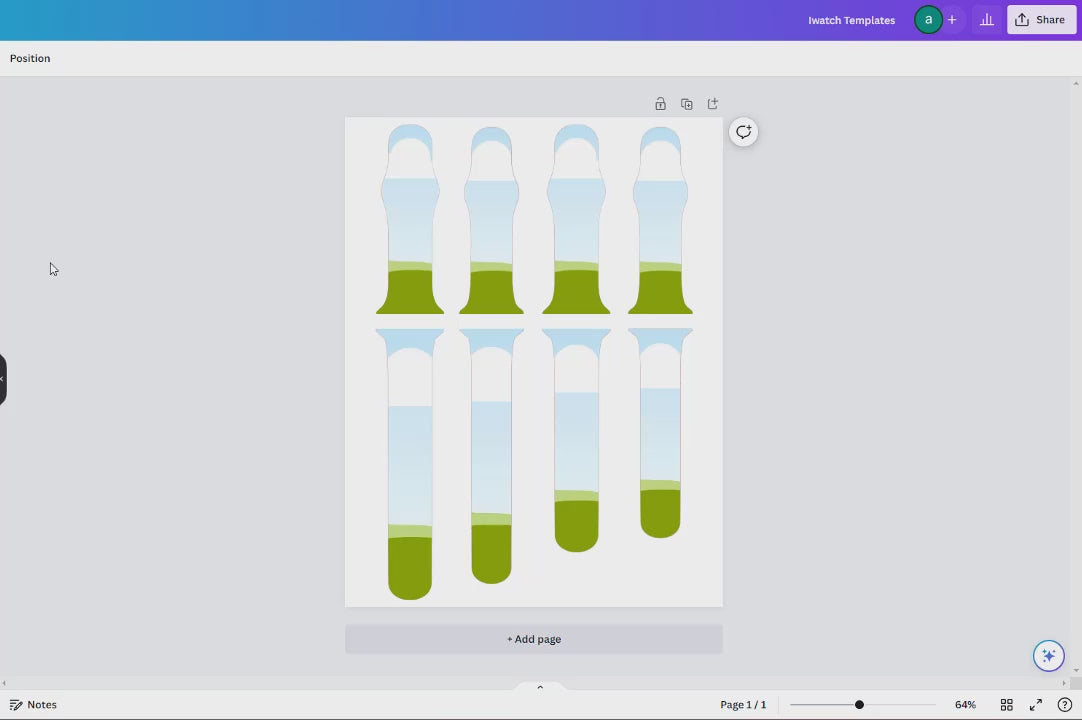Image resolution: width=1082 pixels, height=720 pixels.
Task: Open the analytics bar chart icon
Action: pos(987,20)
